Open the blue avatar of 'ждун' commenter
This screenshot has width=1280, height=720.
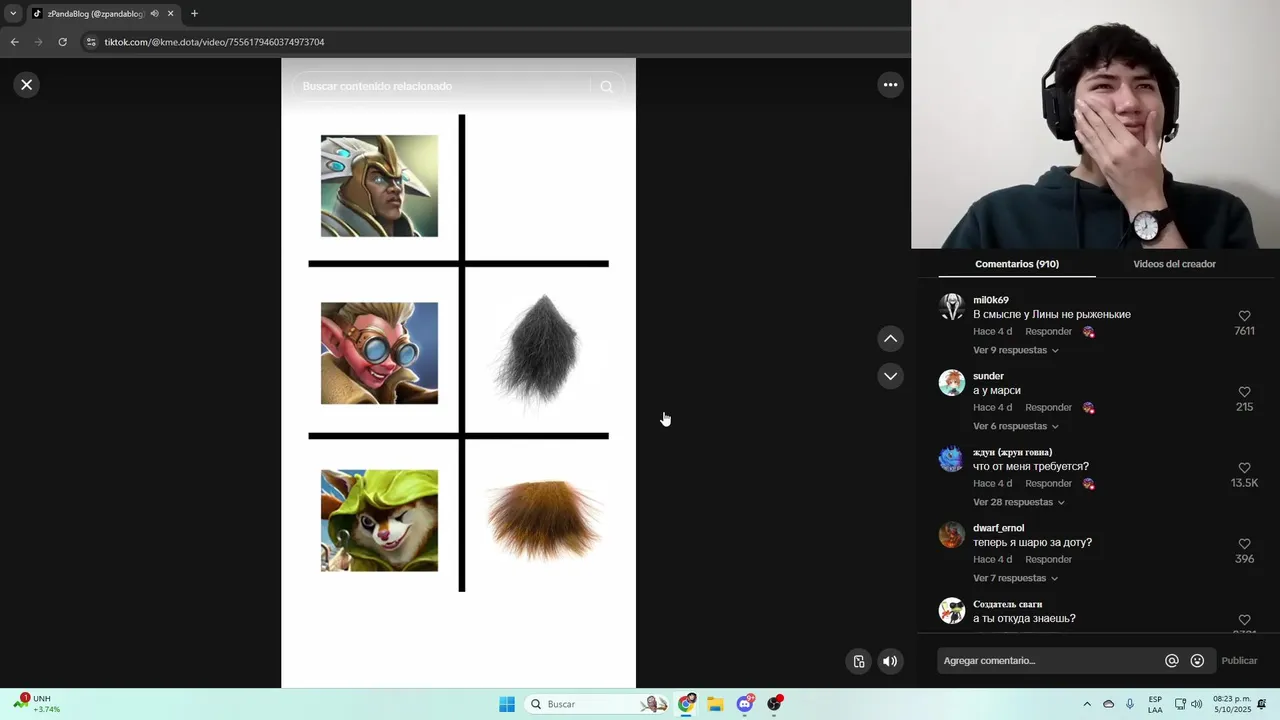[x=951, y=459]
